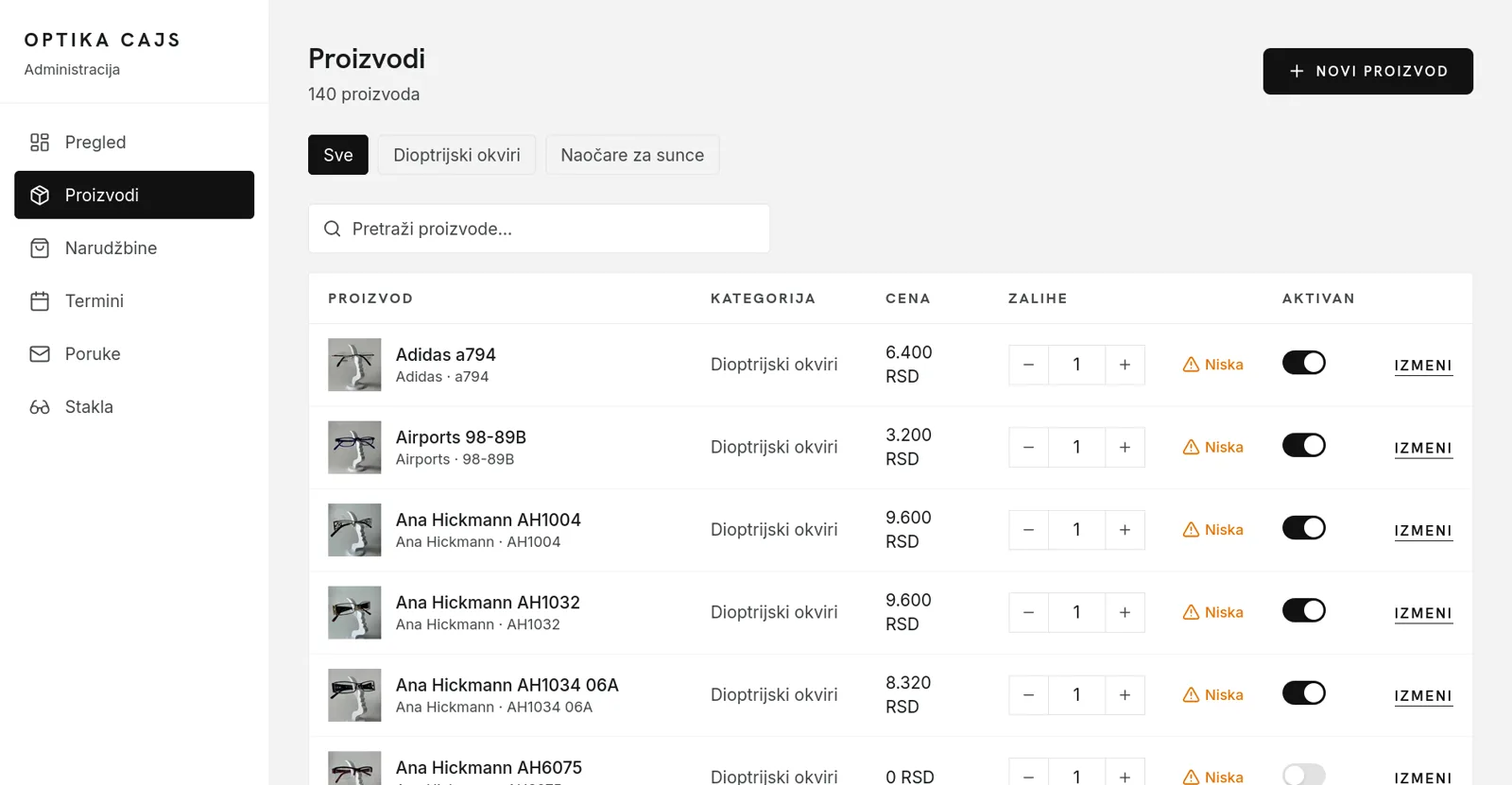1512x785 pixels.
Task: Click the NOVI PROIZVOD button
Action: tap(1367, 72)
